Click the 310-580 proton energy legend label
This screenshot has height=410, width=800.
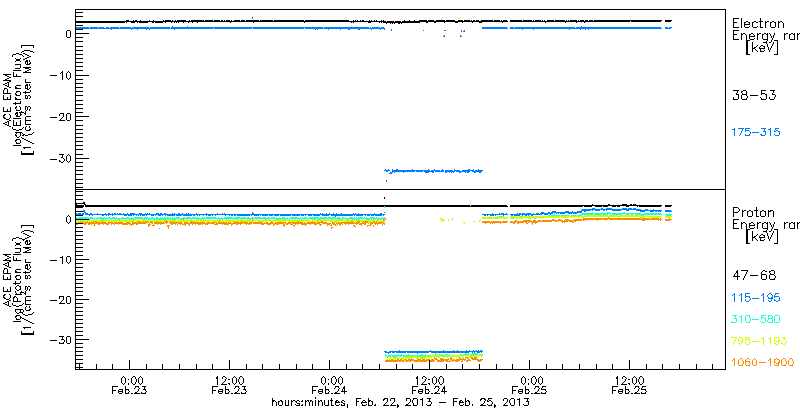756,319
